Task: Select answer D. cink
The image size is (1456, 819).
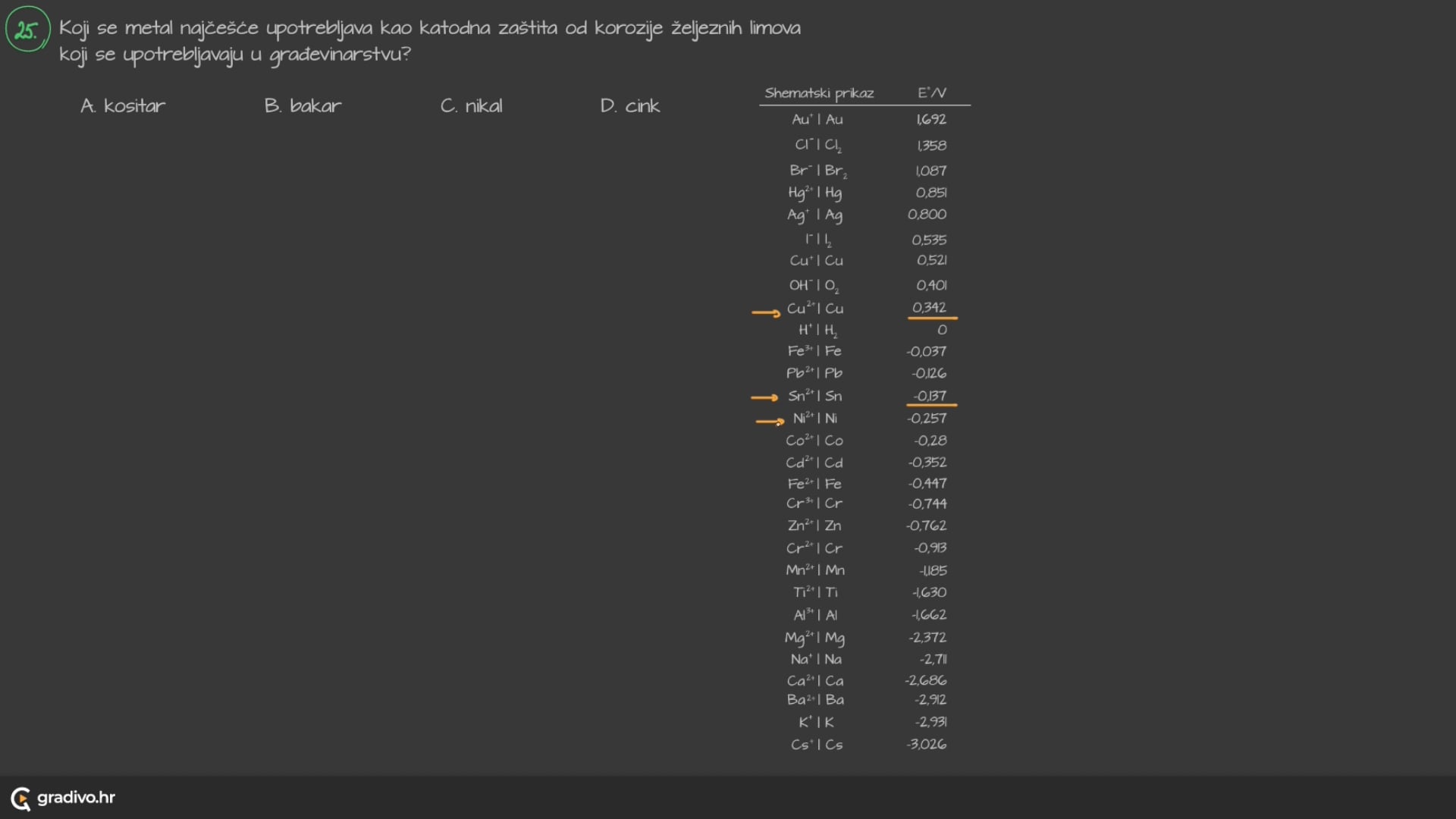Action: click(x=629, y=106)
